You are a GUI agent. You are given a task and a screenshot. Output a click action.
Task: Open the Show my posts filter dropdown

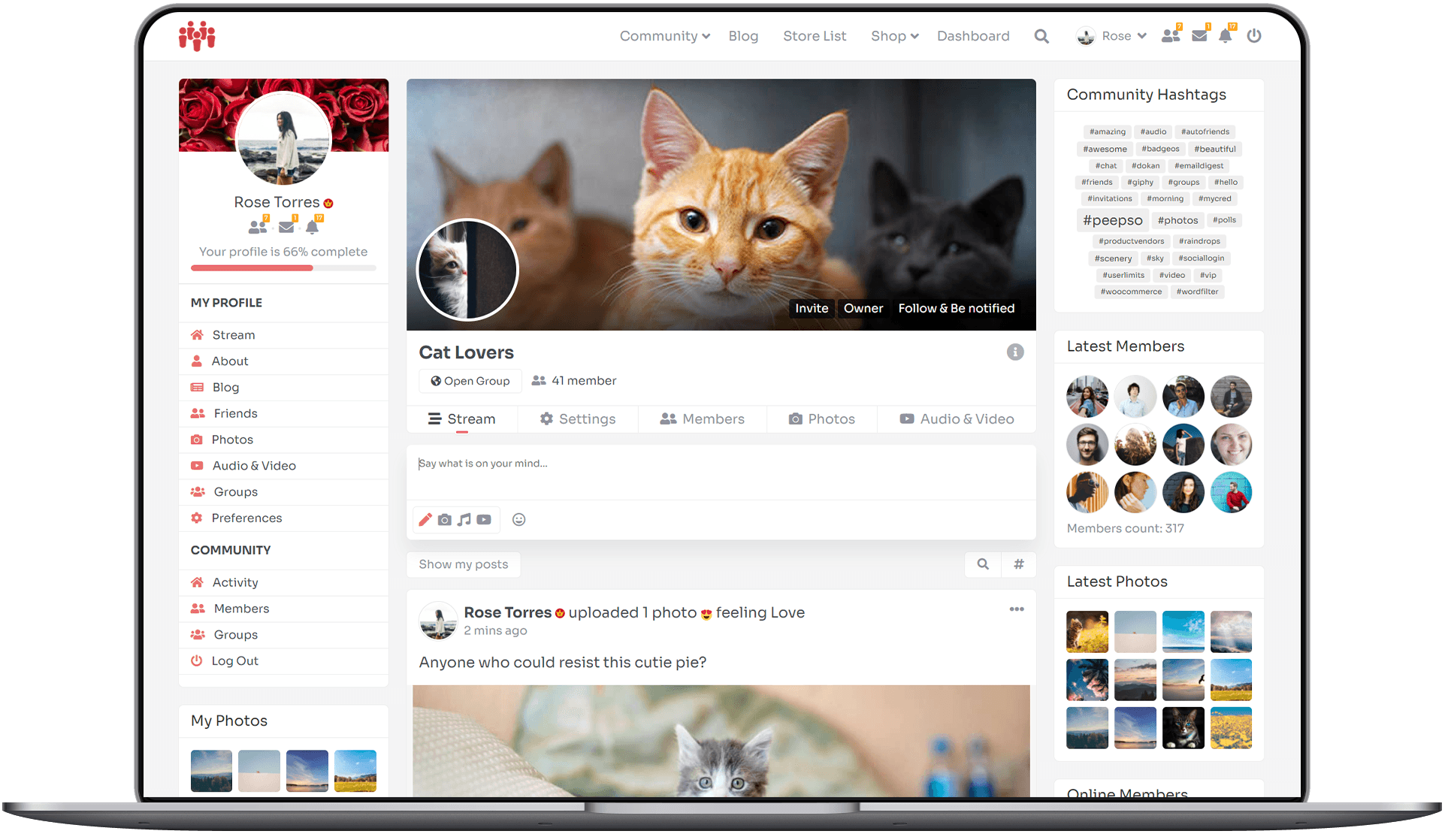464,564
